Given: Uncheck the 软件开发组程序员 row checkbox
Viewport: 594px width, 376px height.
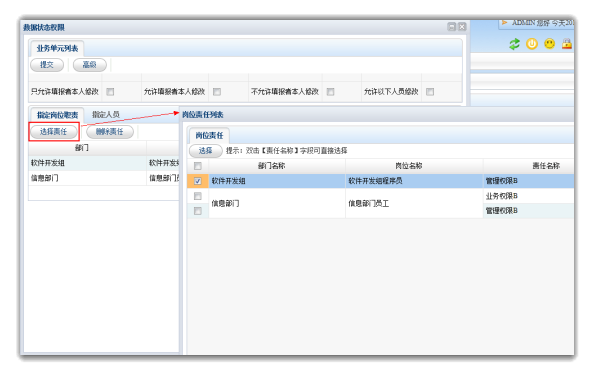Looking at the screenshot, I should 198,181.
